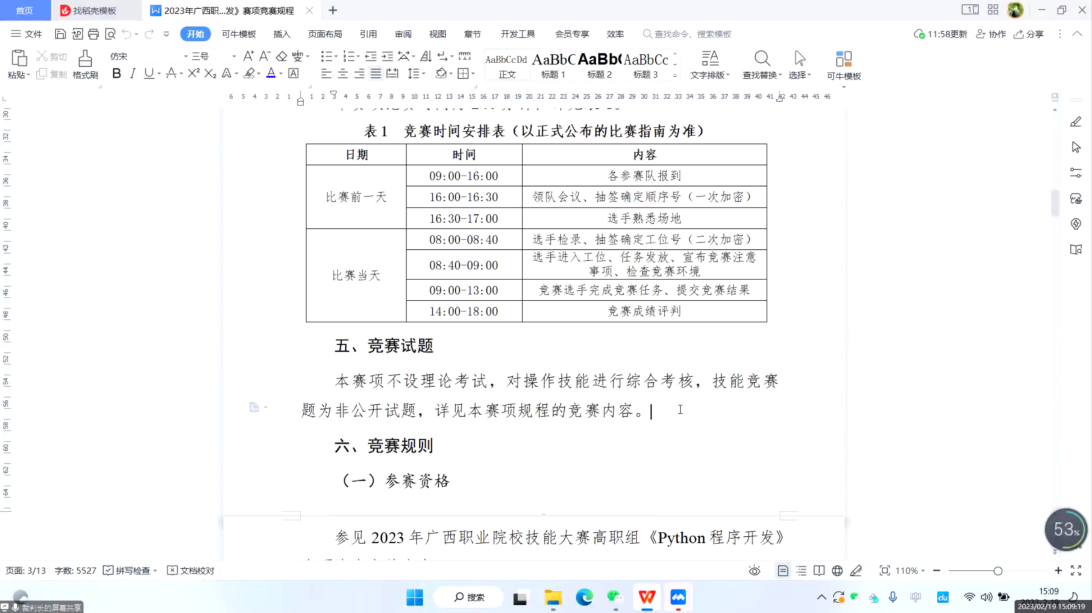Switch to web layout globe icon
The image size is (1092, 613).
[x=837, y=571]
